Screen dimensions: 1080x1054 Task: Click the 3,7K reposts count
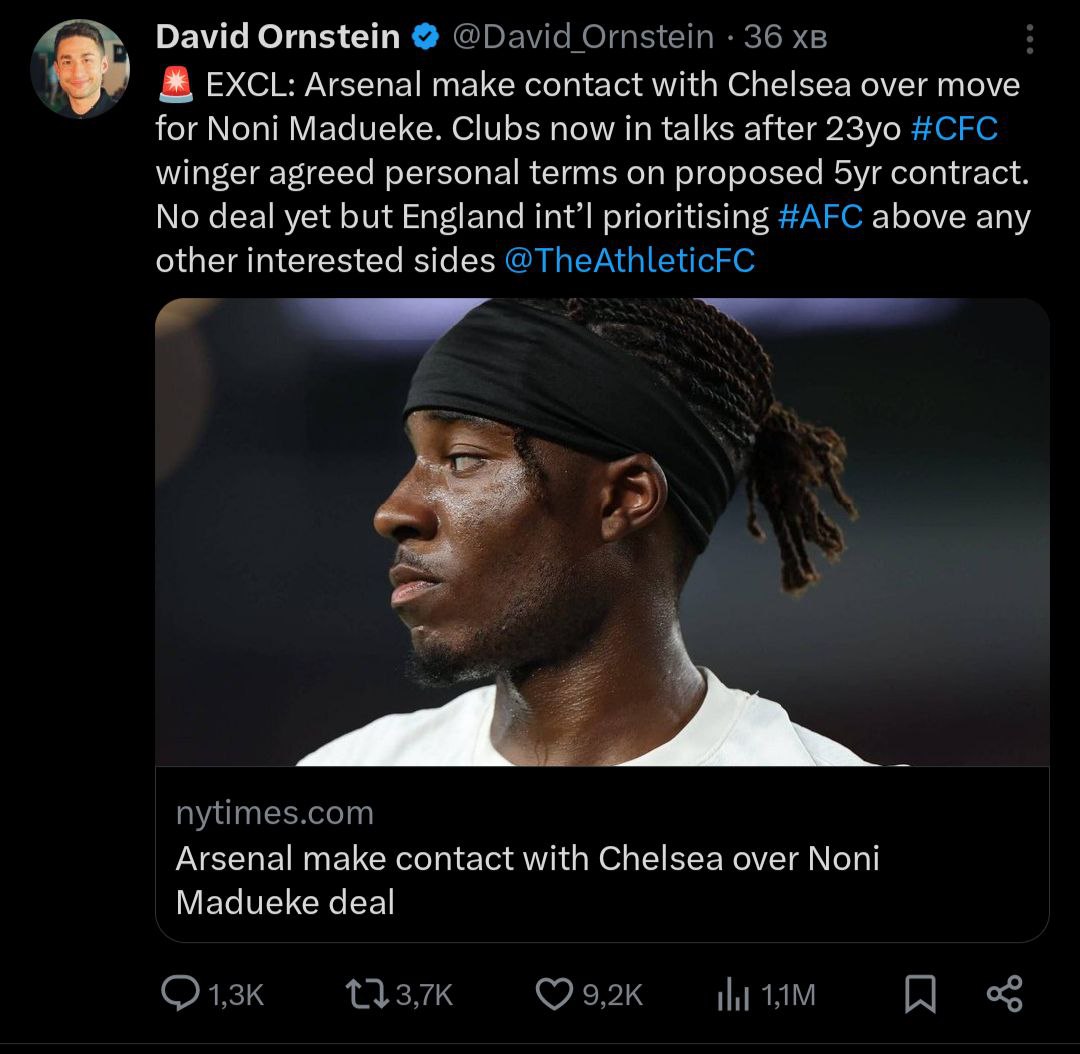[425, 995]
